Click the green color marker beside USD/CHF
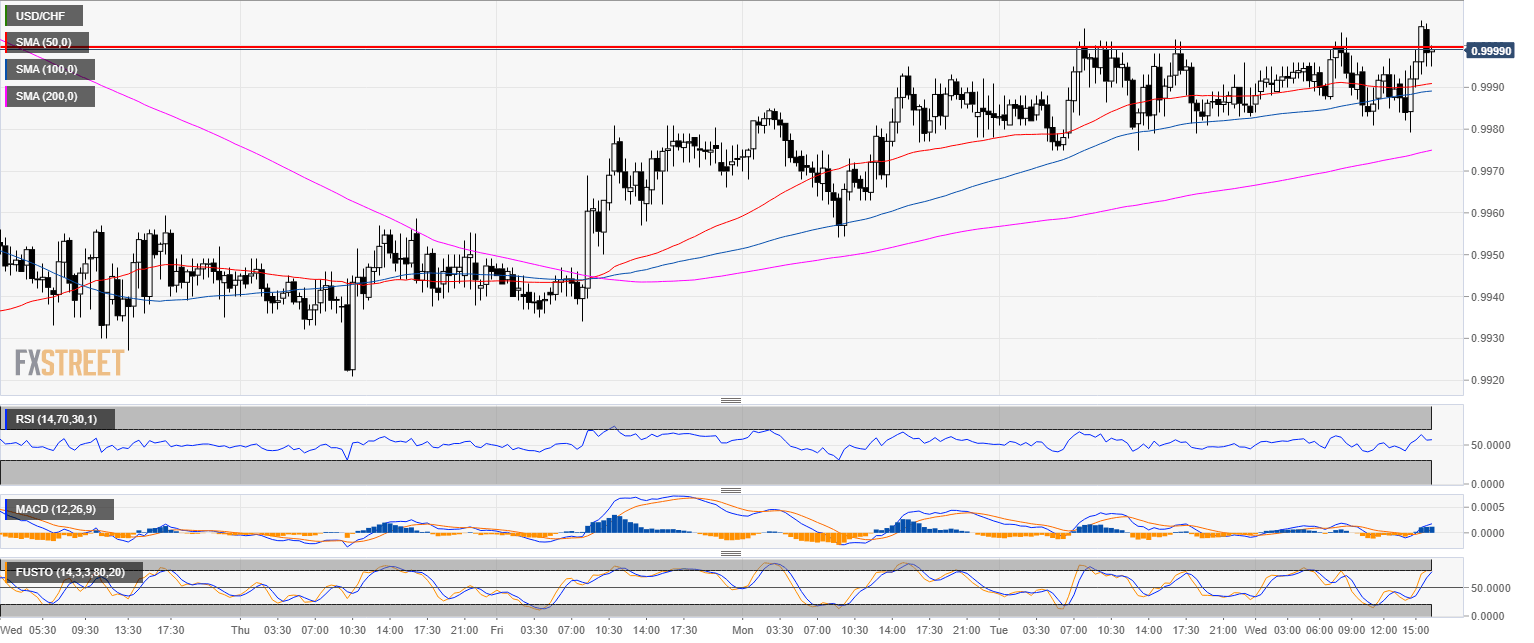Screen dimensions: 1534x643 click(x=6, y=16)
